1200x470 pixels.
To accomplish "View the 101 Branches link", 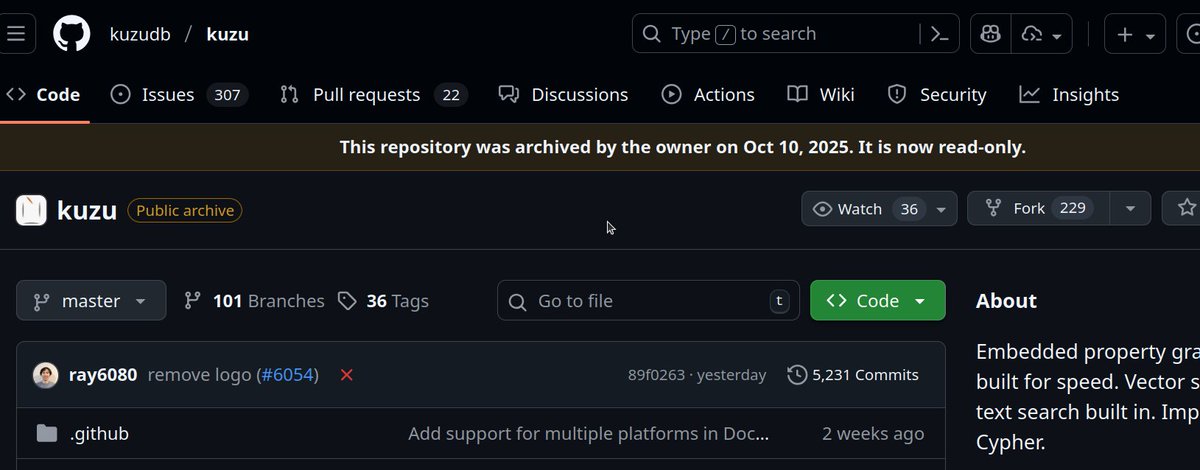I will [x=254, y=301].
